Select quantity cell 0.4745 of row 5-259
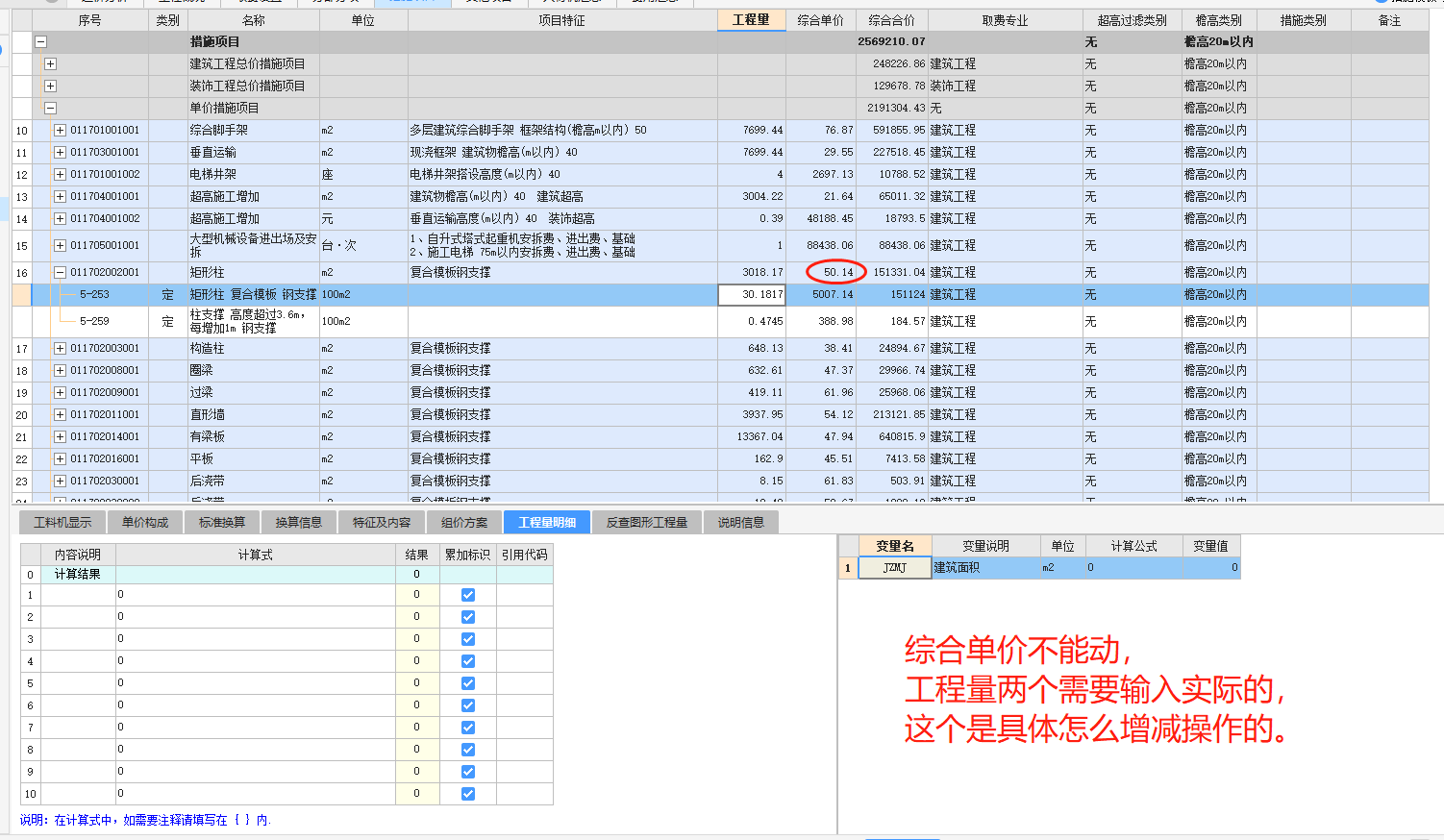1444x840 pixels. [752, 322]
